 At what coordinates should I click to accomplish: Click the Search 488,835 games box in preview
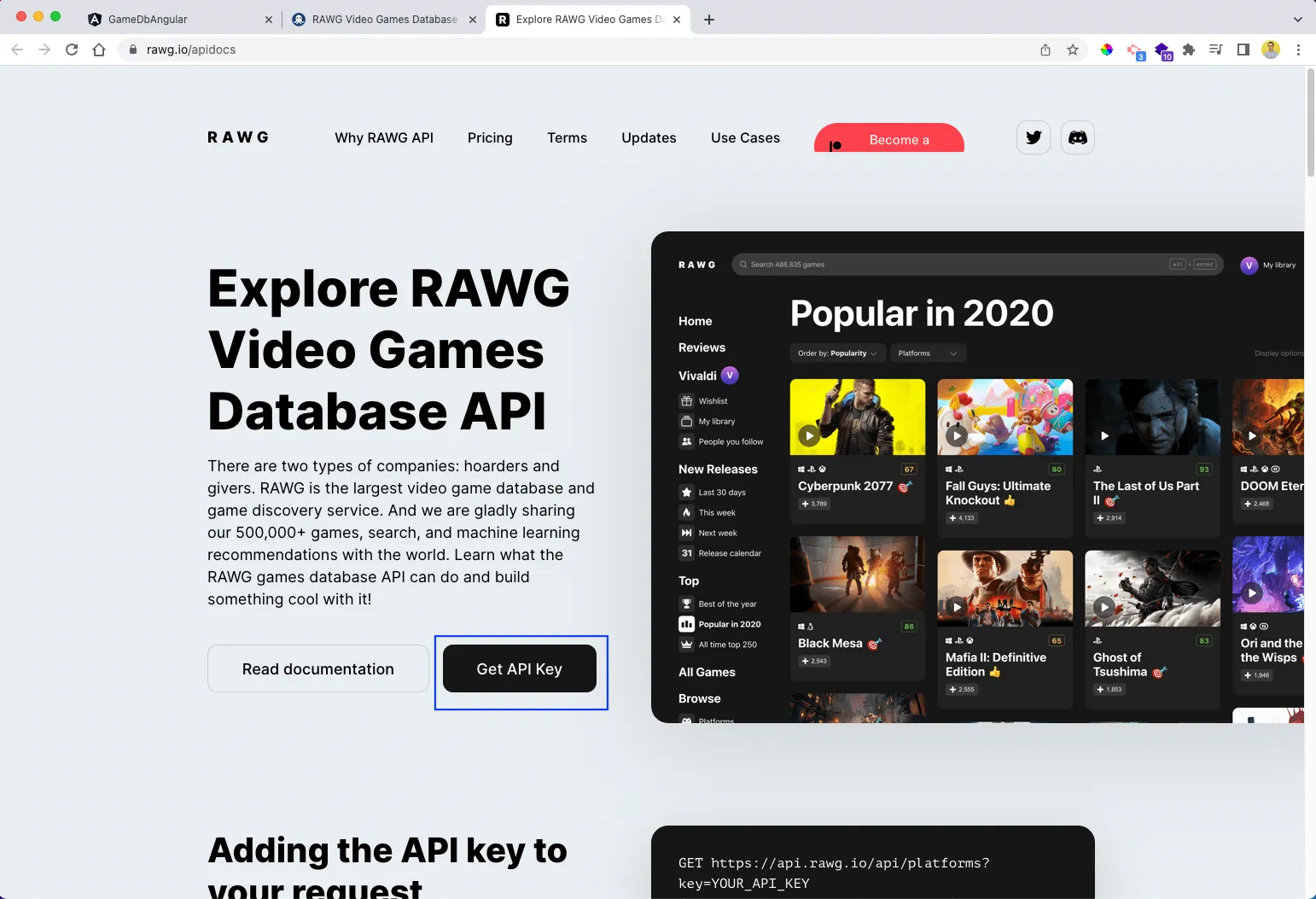tap(977, 265)
